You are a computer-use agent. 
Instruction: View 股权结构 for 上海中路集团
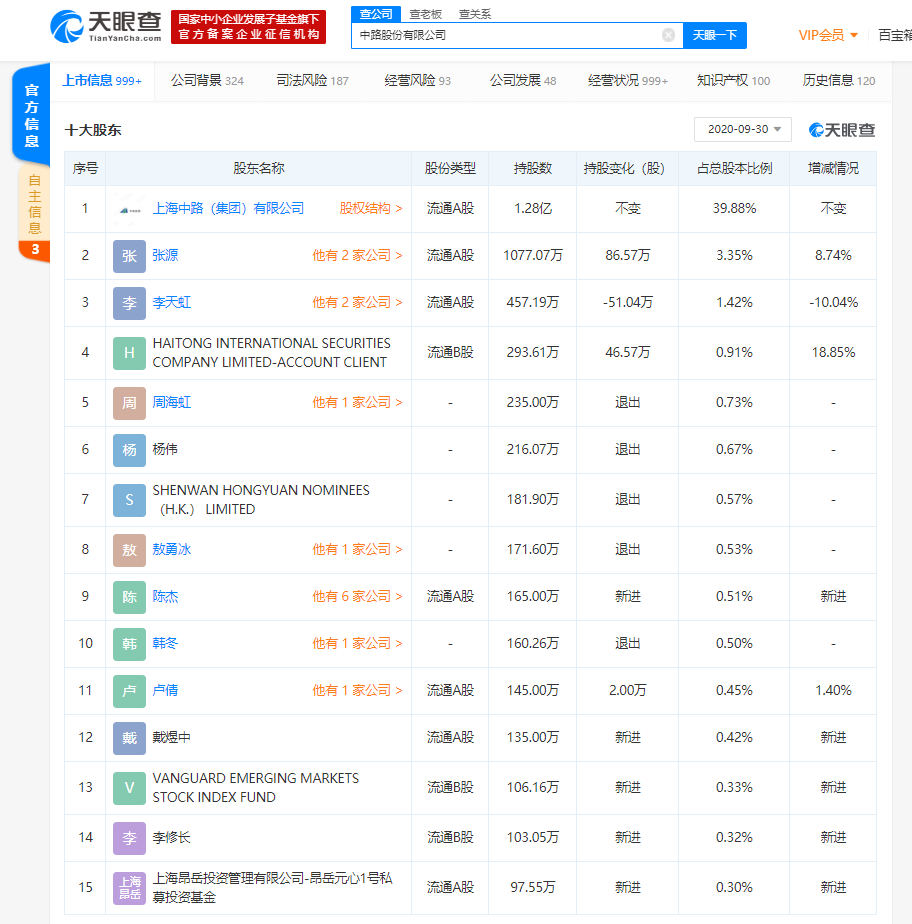[371, 209]
